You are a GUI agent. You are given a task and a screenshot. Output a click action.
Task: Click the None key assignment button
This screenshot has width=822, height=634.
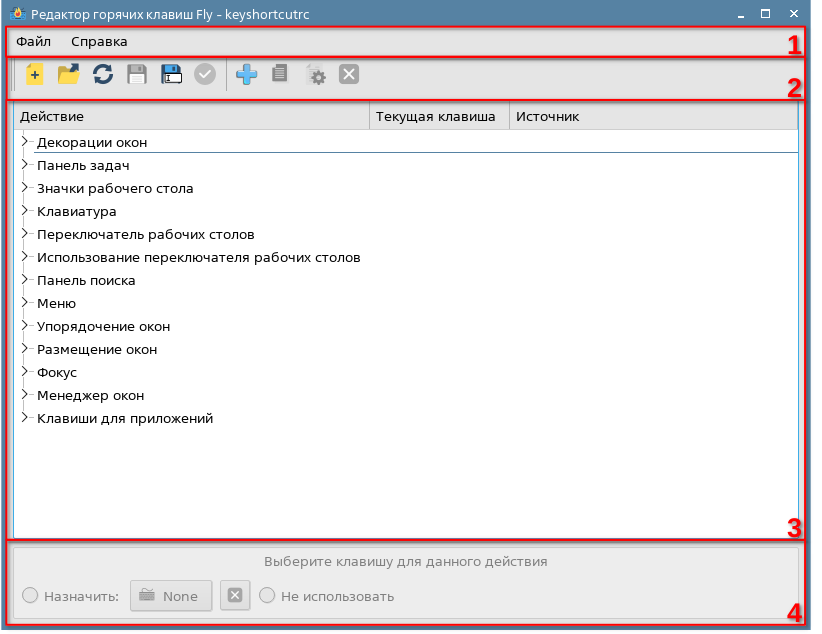[171, 596]
